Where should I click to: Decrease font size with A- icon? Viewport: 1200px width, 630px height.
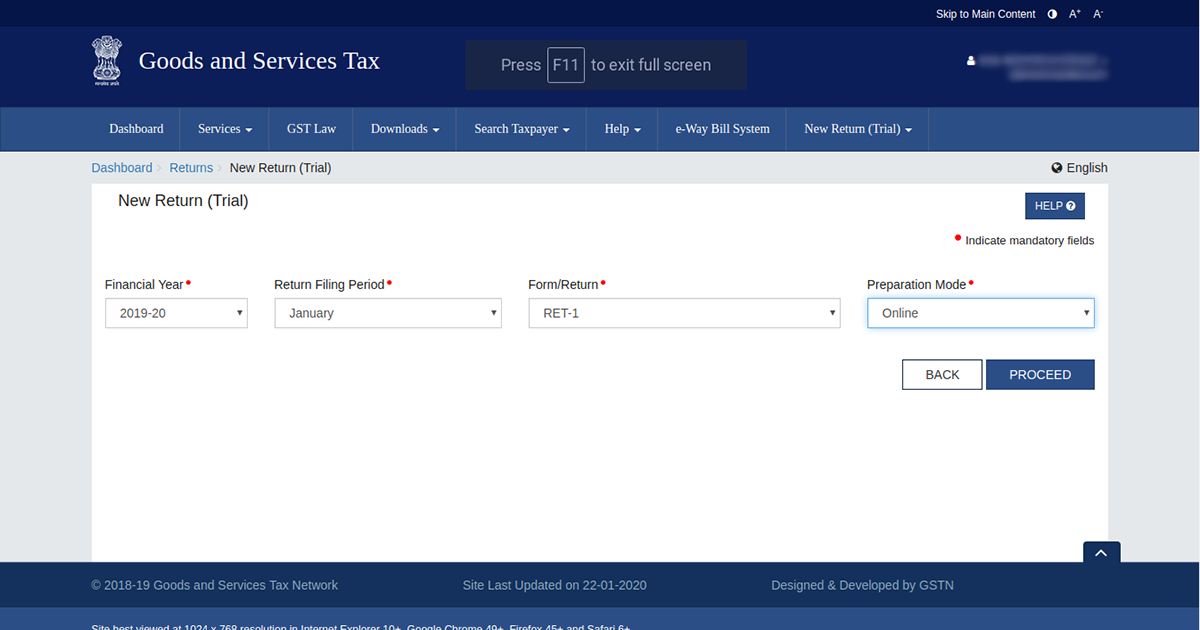coord(1098,14)
